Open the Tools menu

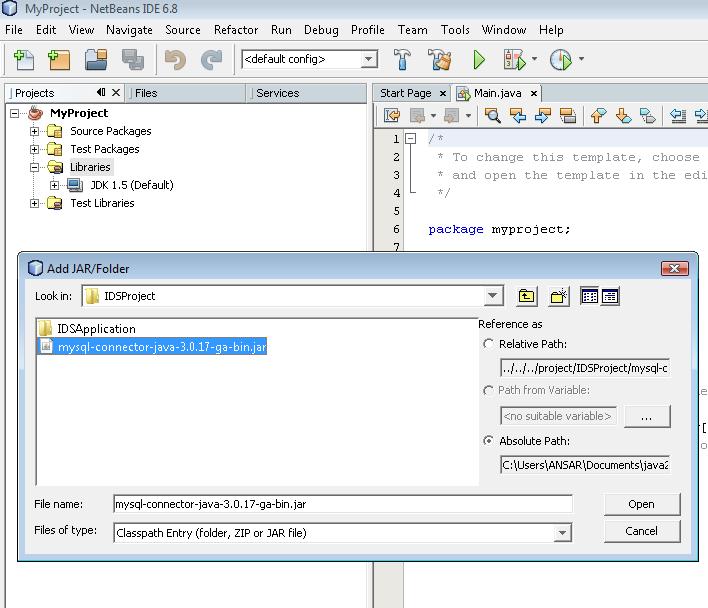(455, 30)
